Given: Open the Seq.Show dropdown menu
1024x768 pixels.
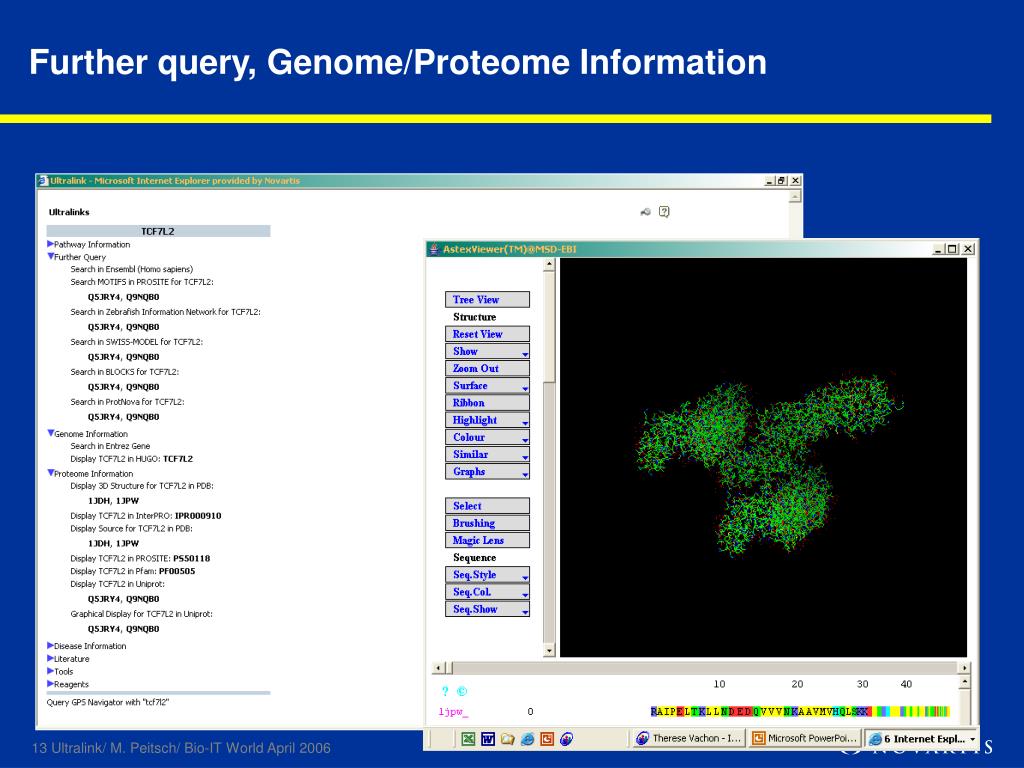Looking at the screenshot, I should coord(487,609).
